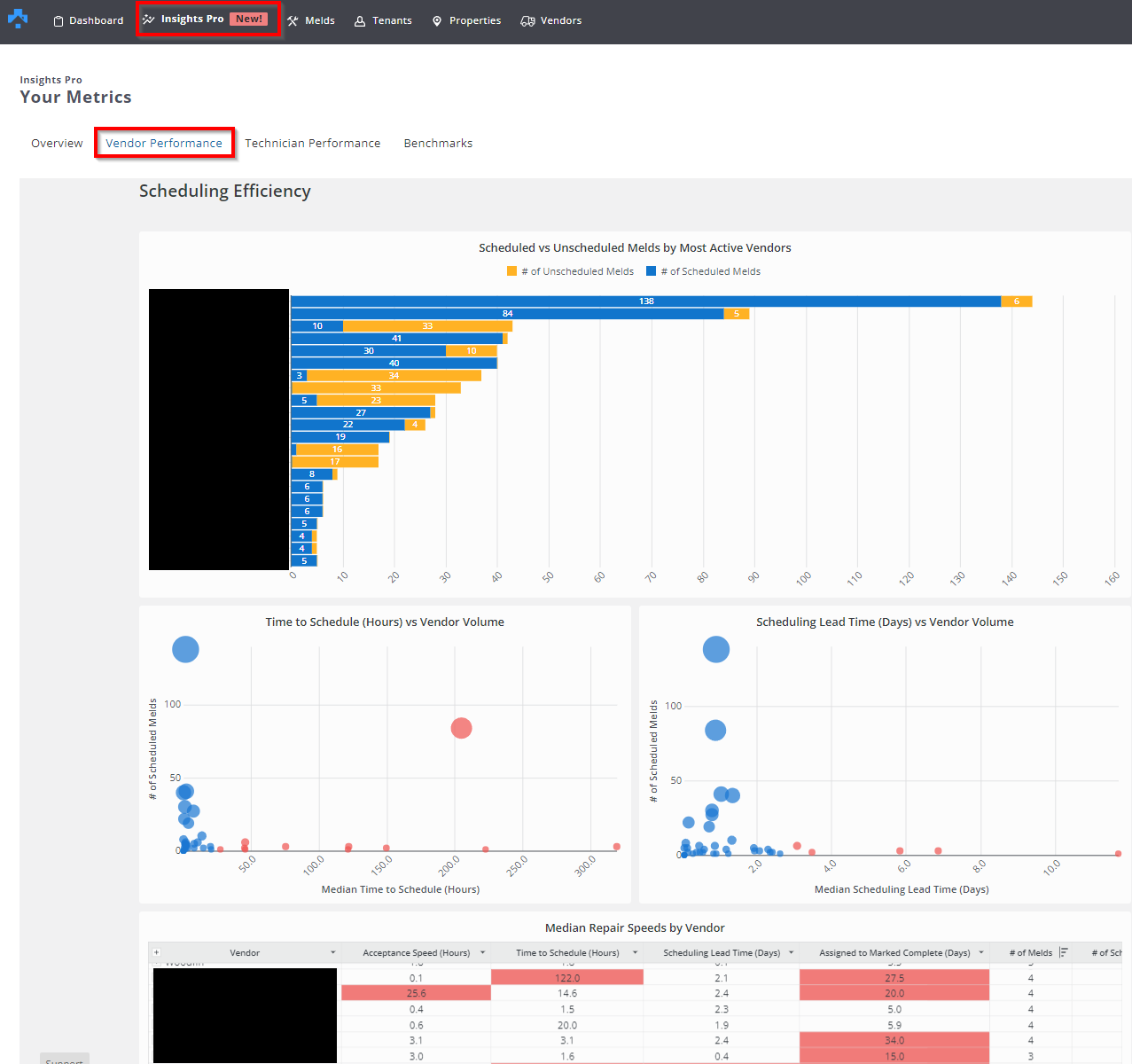Click the Properties location pin icon
This screenshot has height=1064, width=1132.
pos(437,21)
